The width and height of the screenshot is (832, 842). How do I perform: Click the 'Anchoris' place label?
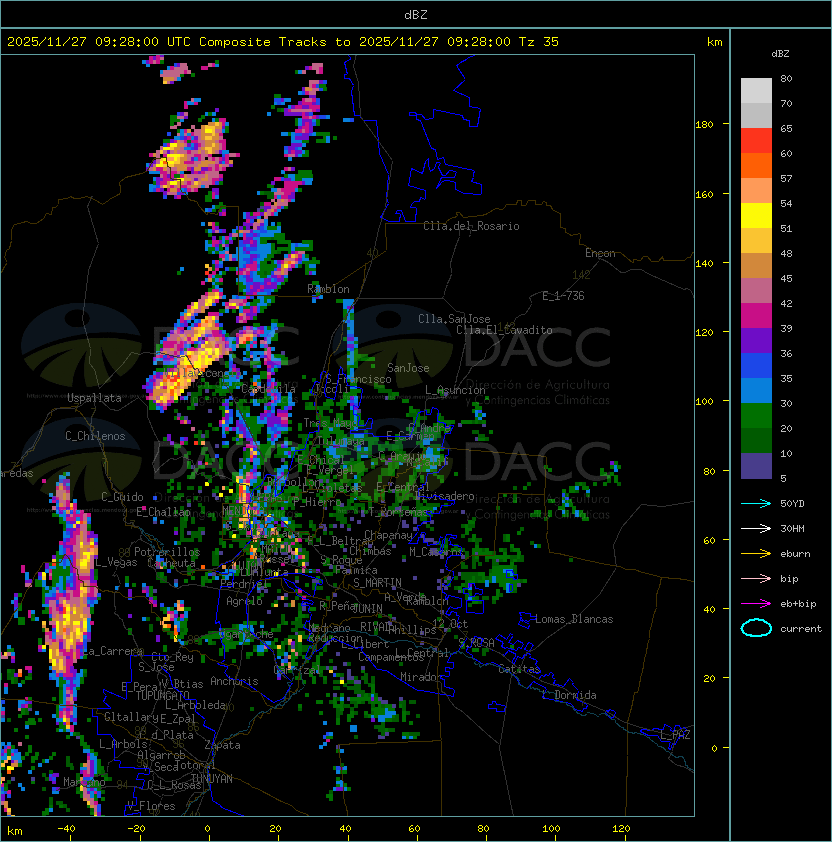point(234,681)
